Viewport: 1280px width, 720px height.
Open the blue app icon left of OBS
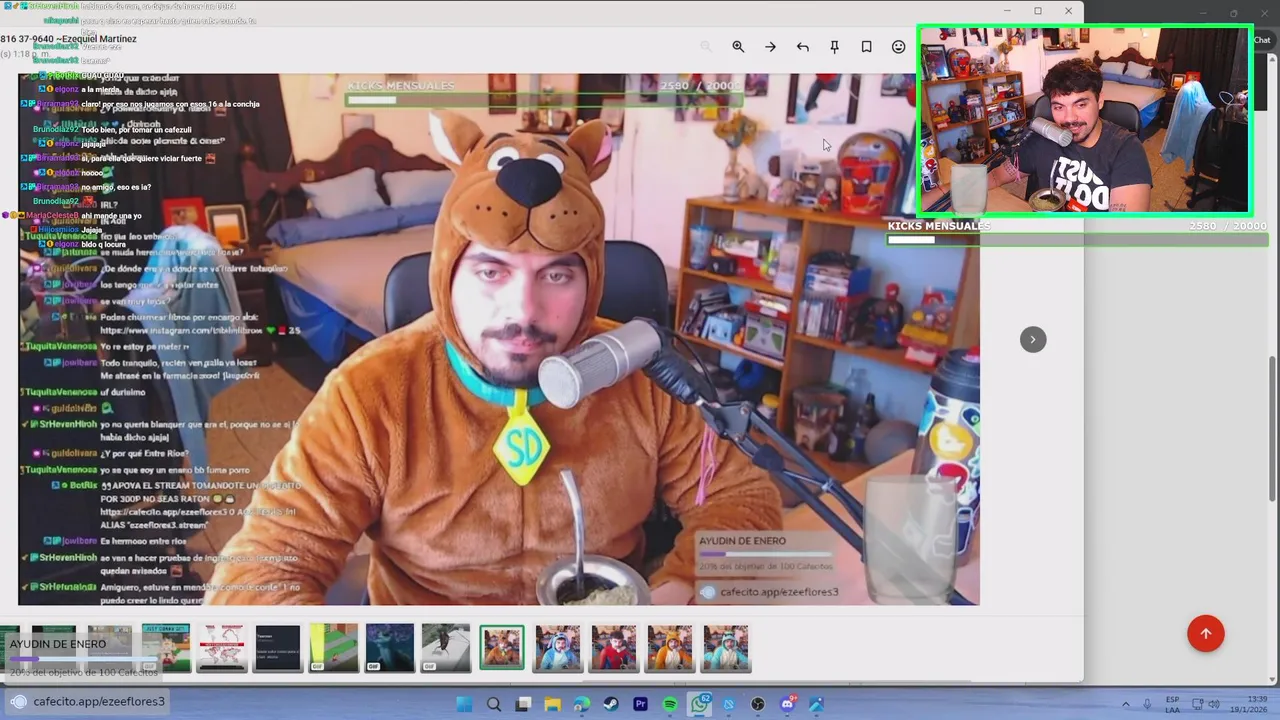pyautogui.click(x=729, y=704)
